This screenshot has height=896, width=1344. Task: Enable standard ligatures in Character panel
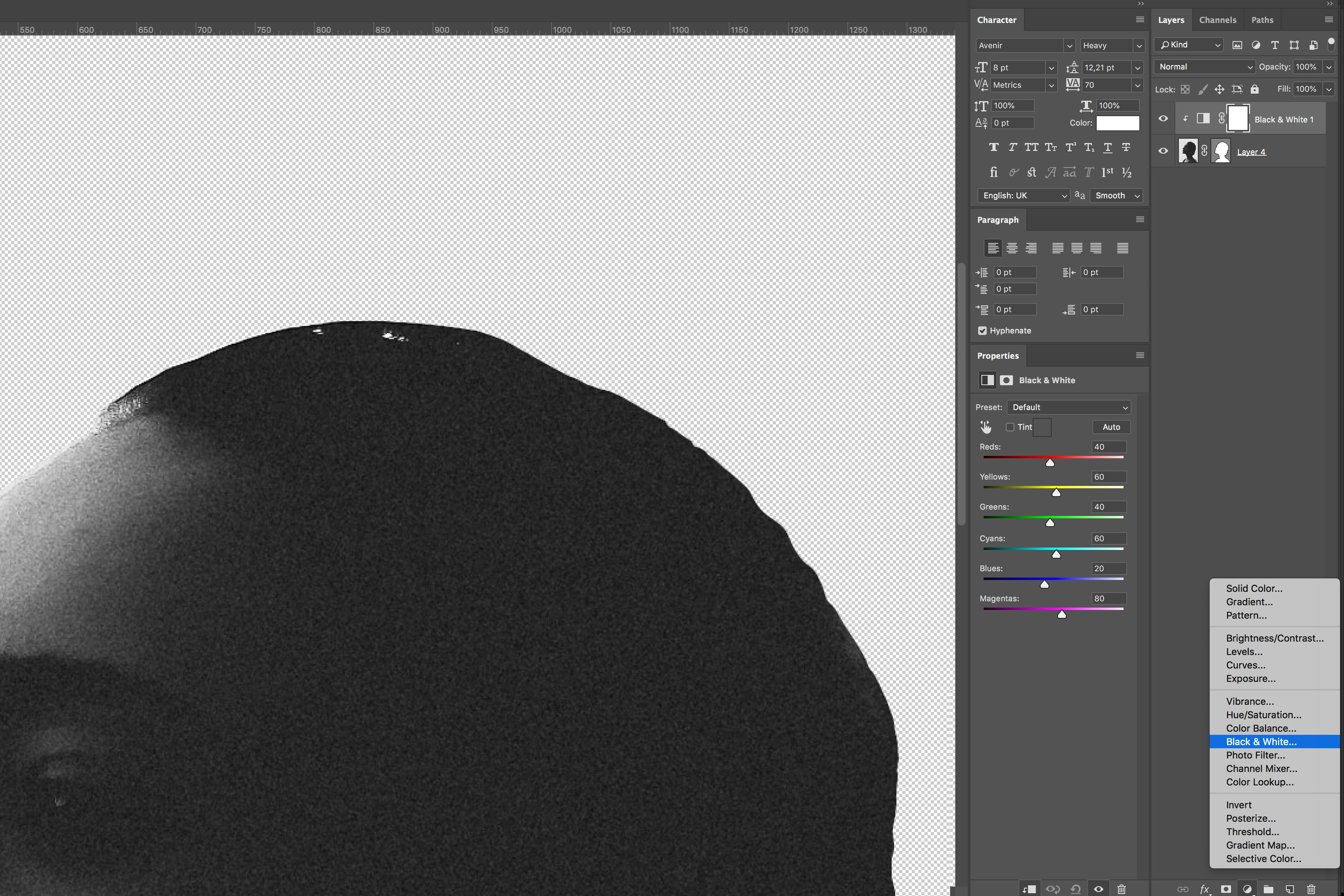[994, 172]
